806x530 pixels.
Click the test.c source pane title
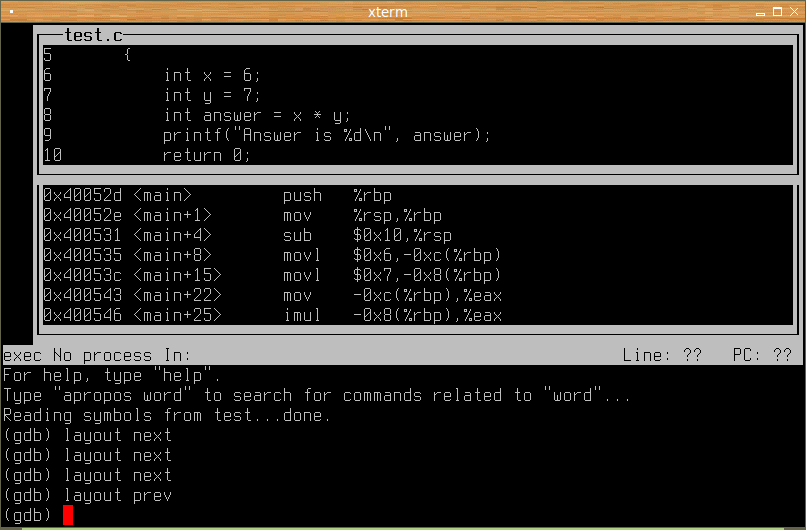[94, 35]
